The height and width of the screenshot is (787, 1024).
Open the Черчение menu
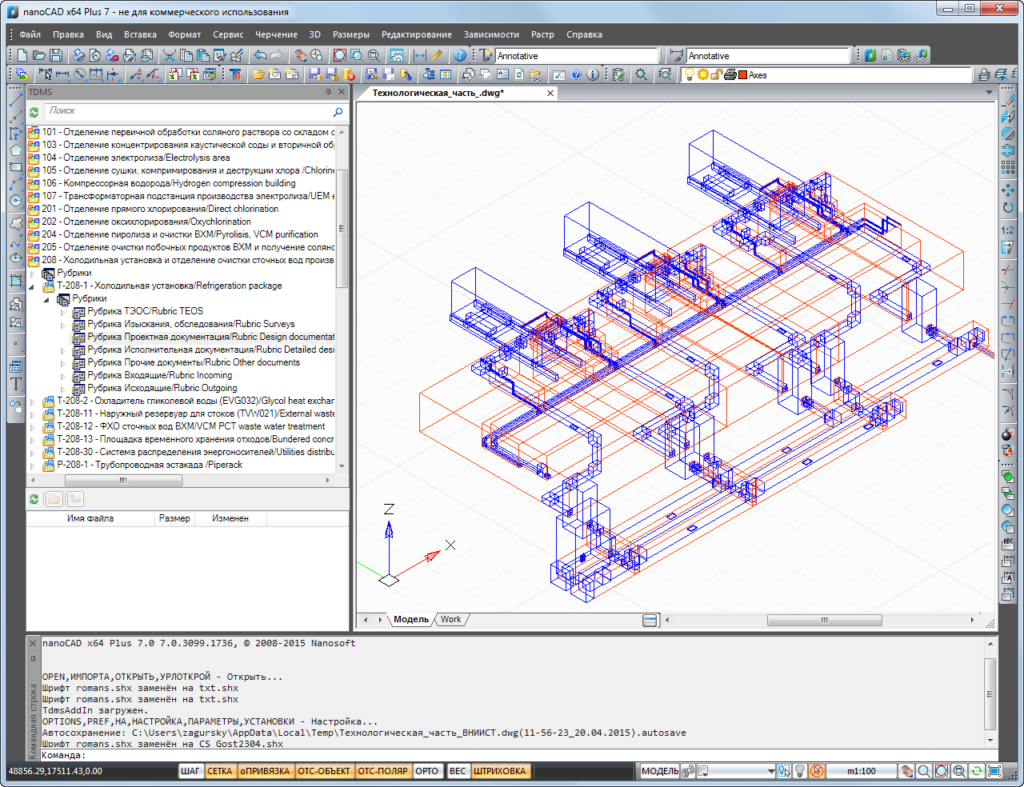tap(276, 33)
